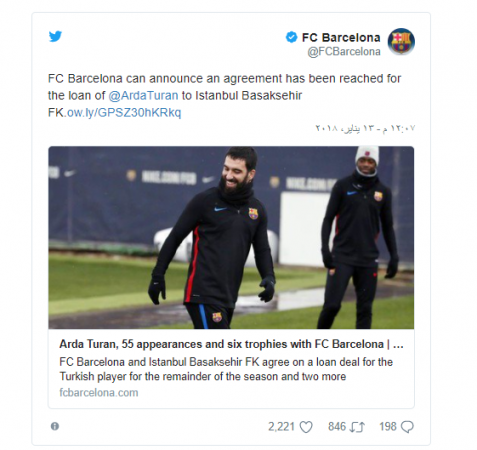This screenshot has height=450, width=477.
Task: Reply using the speech bubble icon
Action: [407, 427]
